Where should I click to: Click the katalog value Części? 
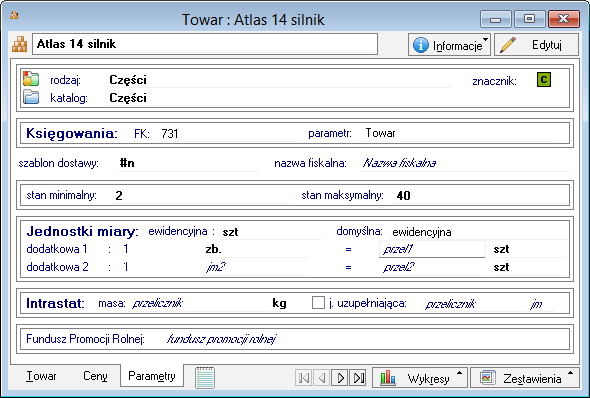coord(128,98)
